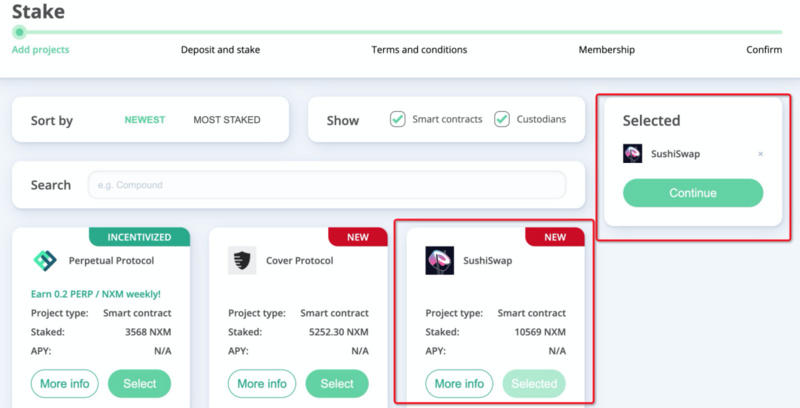Screen dimensions: 800x408
Task: Click the Selected button on SushiSwap card
Action: [x=534, y=383]
